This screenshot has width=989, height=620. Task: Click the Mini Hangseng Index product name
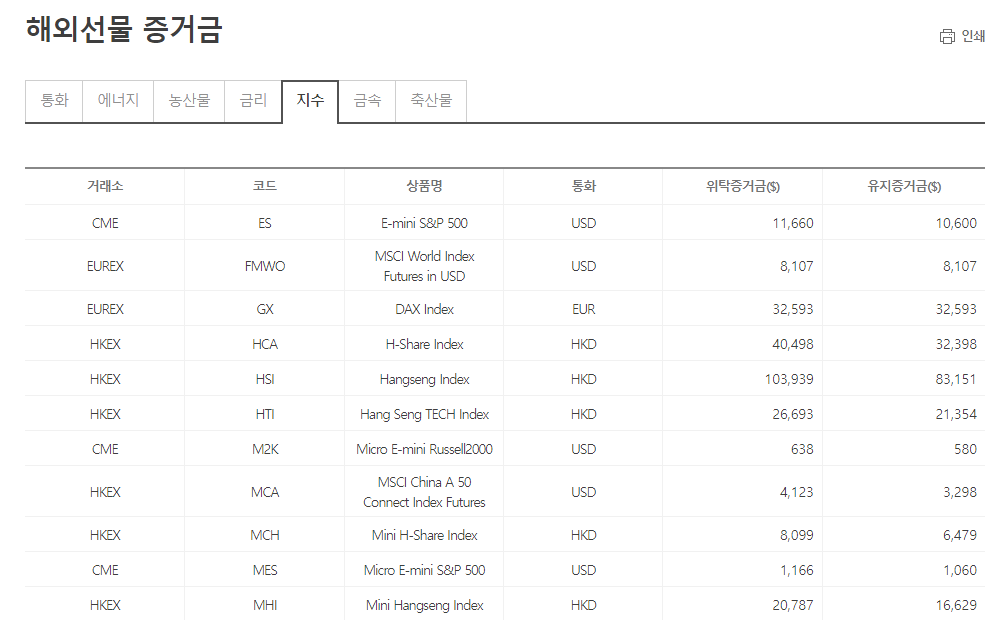pyautogui.click(x=424, y=605)
